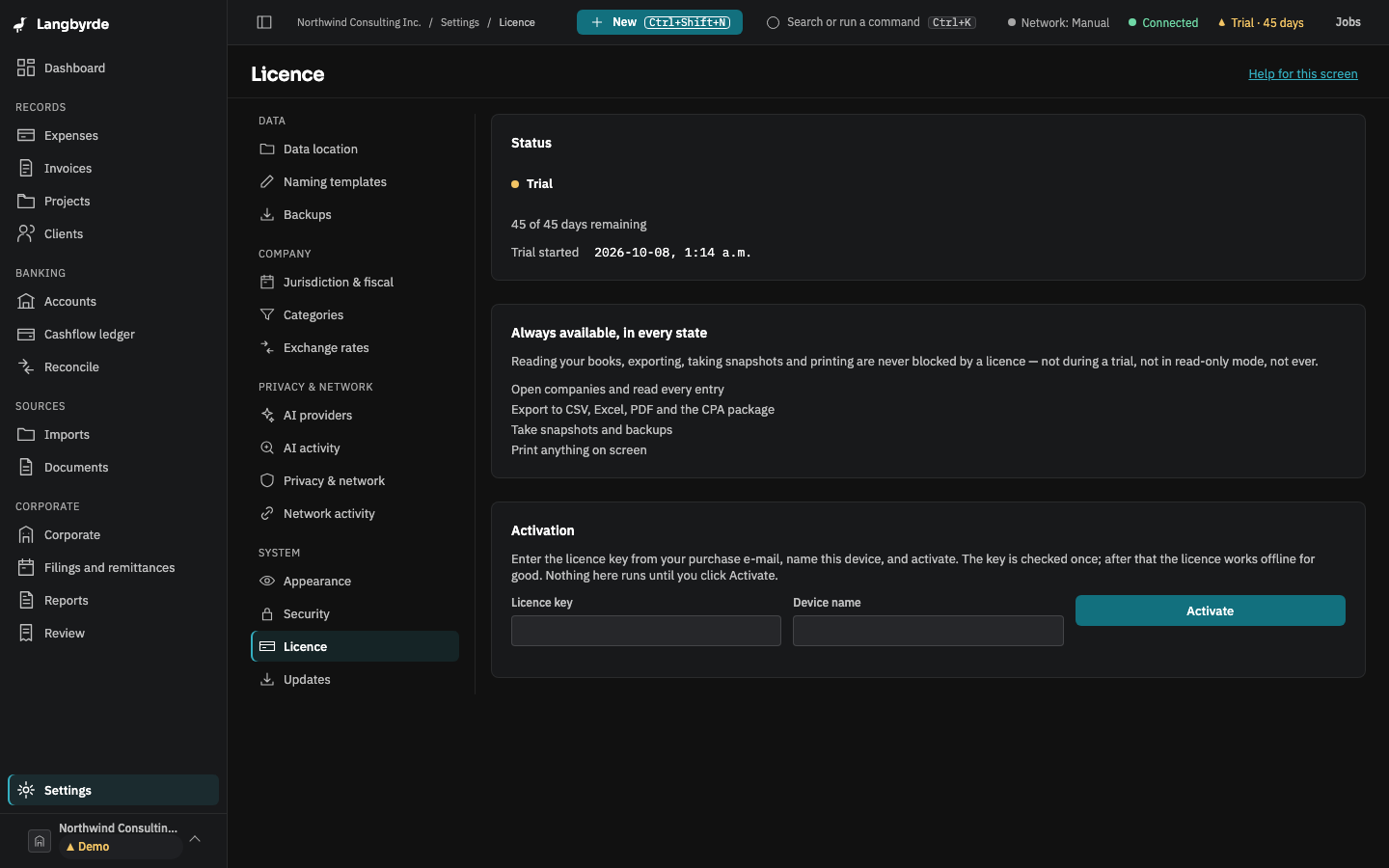Click the Categories filter icon
The width and height of the screenshot is (1389, 868).
point(267,314)
